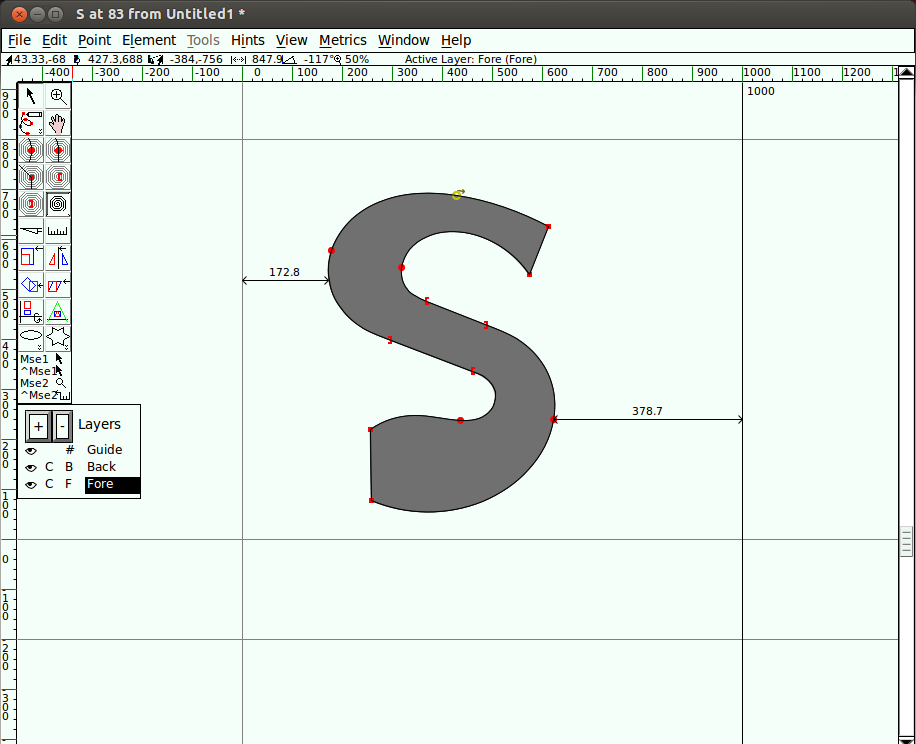
Task: Toggle Fore layer visibility eye
Action: (31, 484)
